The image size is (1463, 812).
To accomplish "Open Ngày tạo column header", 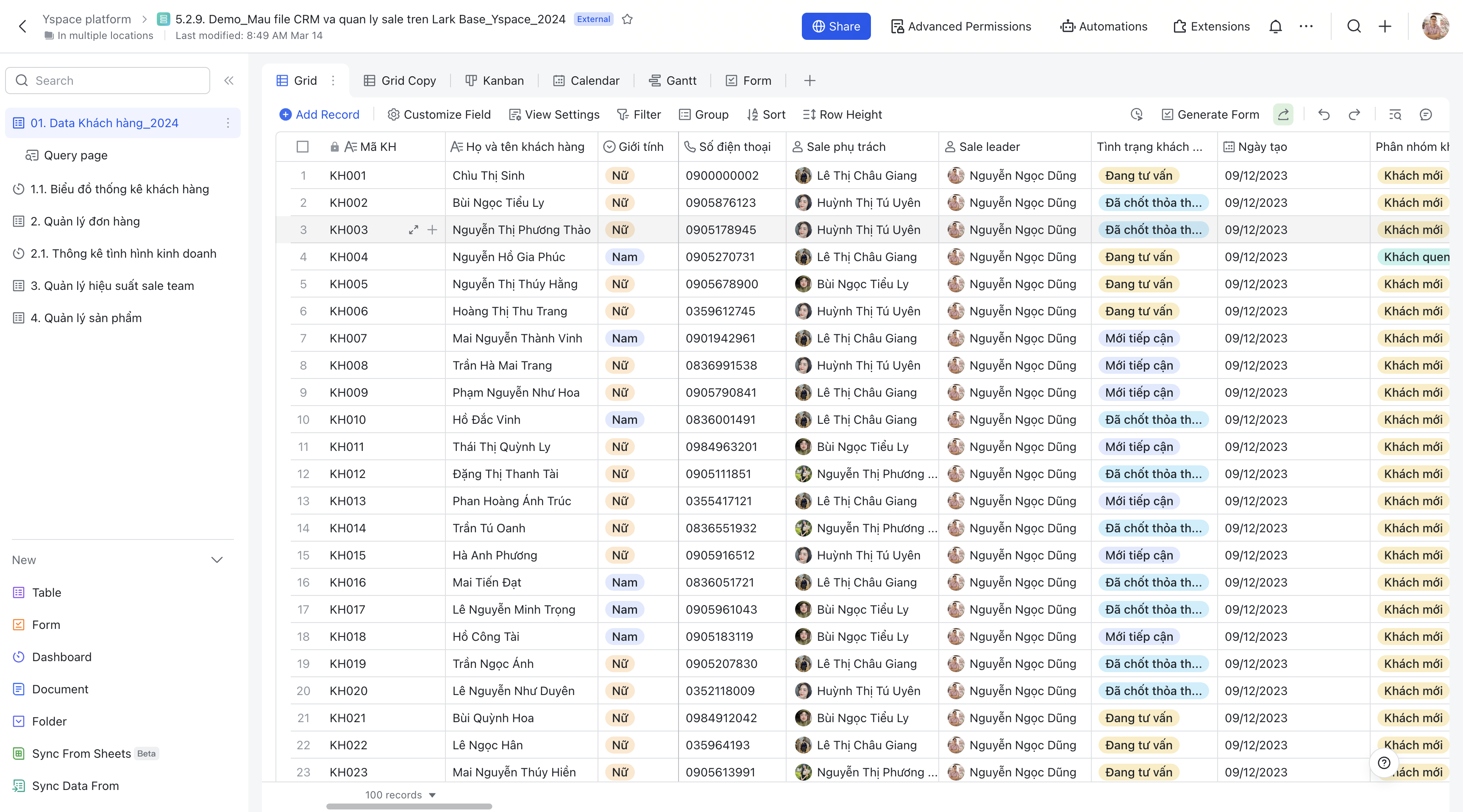I will point(1293,147).
